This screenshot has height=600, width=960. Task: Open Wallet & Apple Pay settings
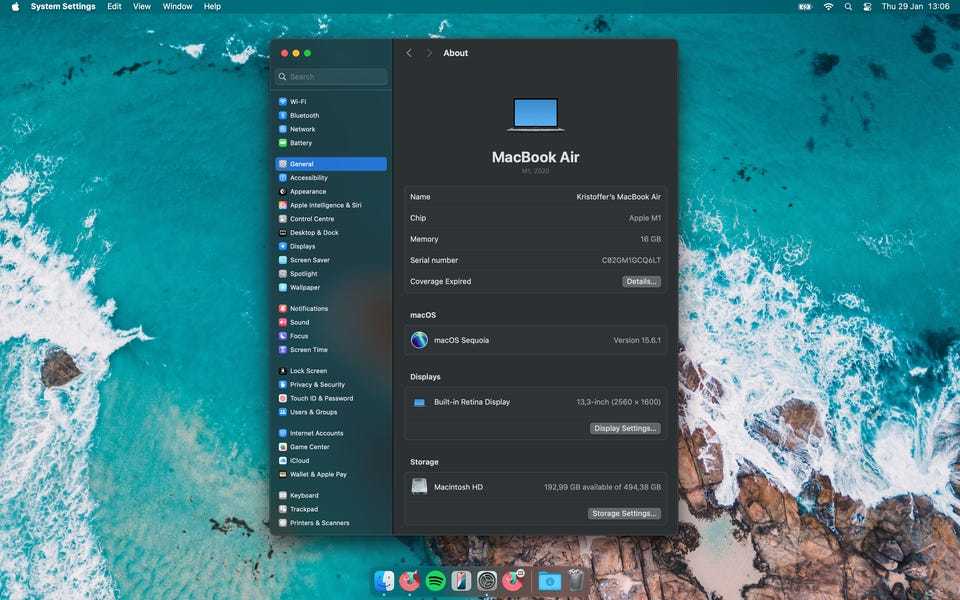[318, 475]
